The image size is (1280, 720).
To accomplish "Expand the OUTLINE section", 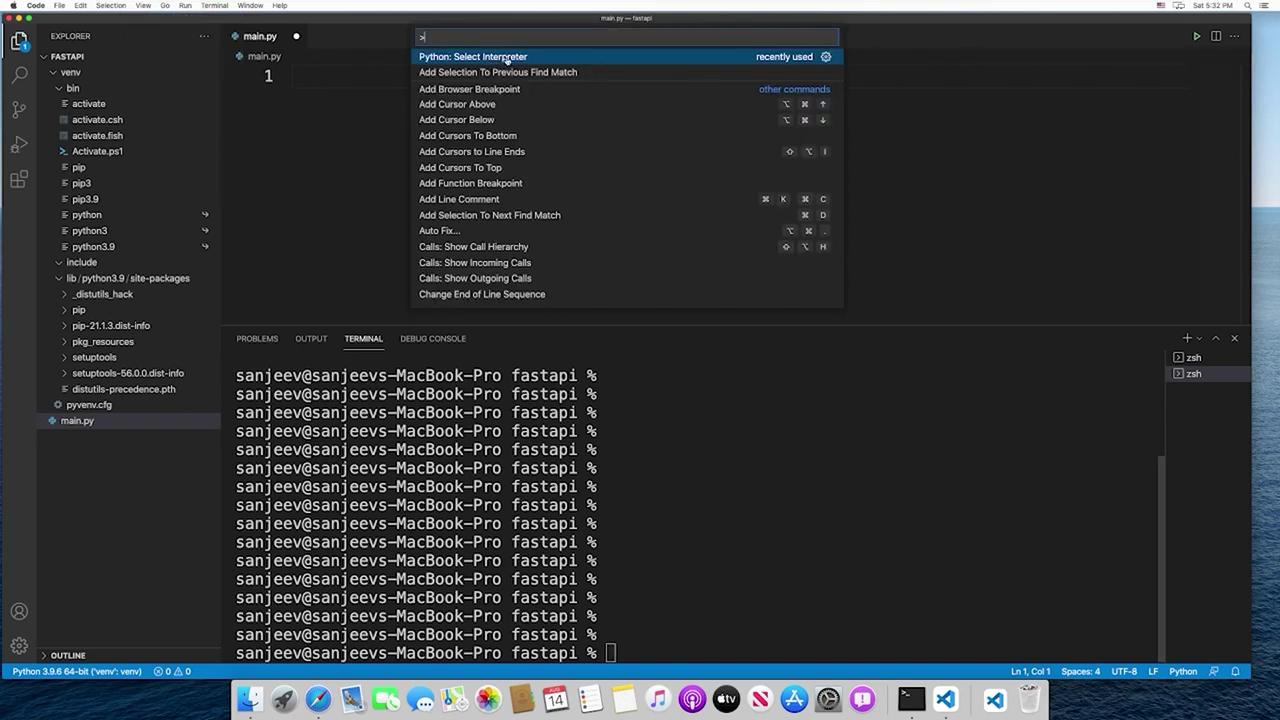I will pyautogui.click(x=68, y=655).
